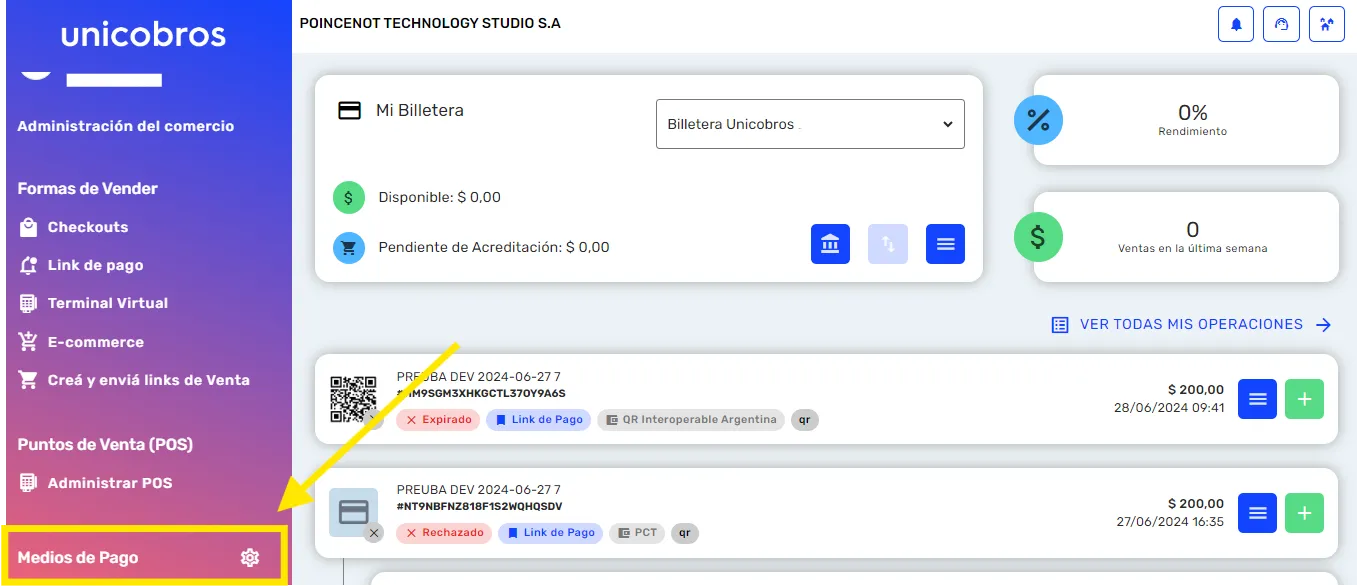Click the unicobros logo
This screenshot has width=1357, height=586.
pos(143,34)
